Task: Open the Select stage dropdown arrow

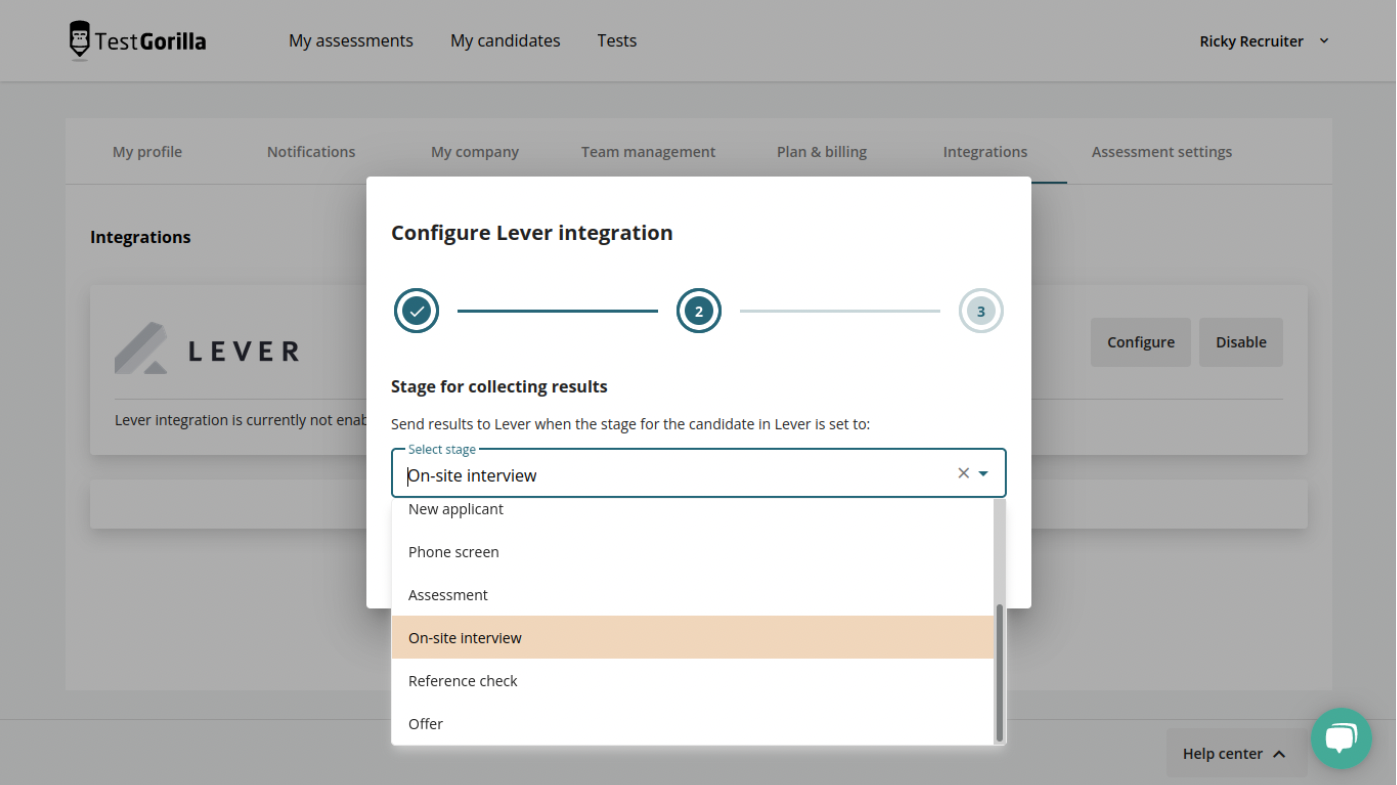Action: (x=984, y=472)
